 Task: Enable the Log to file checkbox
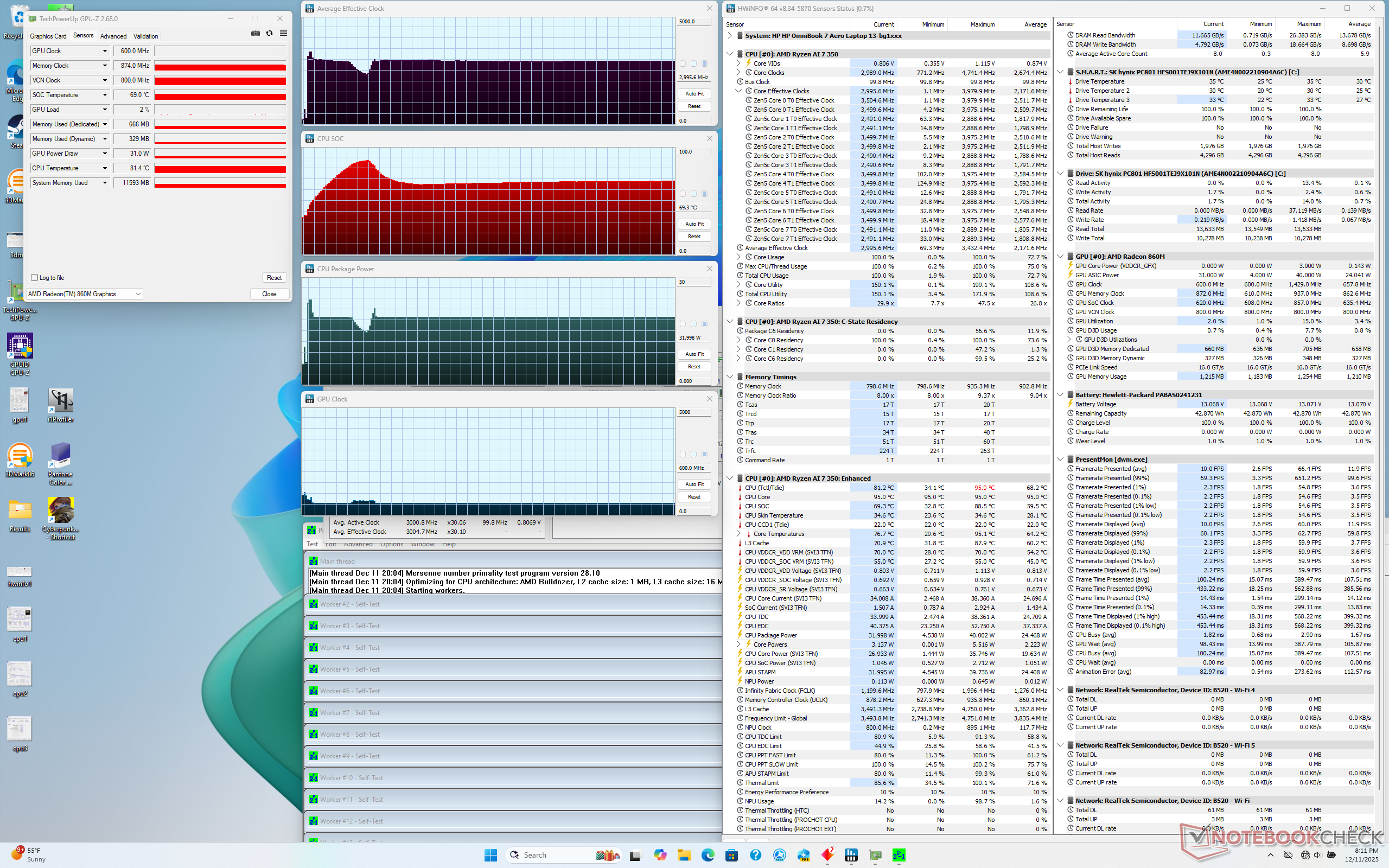[x=34, y=278]
